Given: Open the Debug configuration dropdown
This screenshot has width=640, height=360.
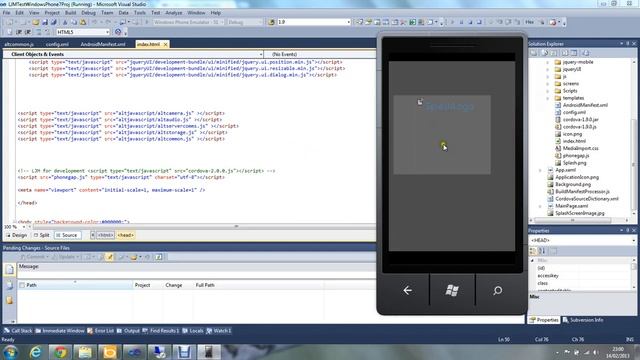Looking at the screenshot, I should click(x=244, y=22).
